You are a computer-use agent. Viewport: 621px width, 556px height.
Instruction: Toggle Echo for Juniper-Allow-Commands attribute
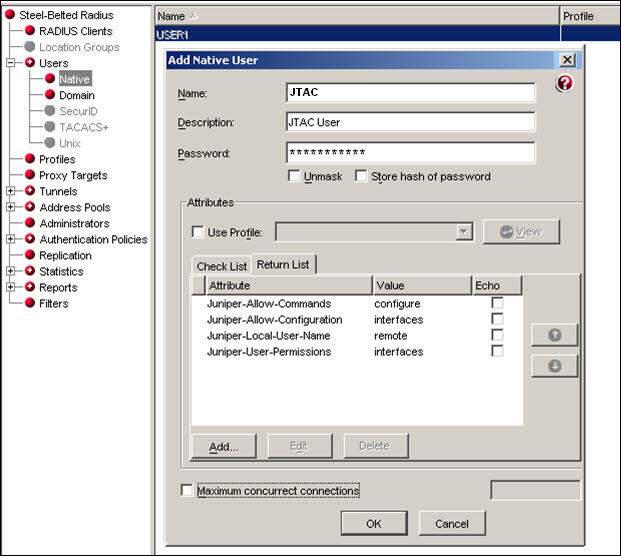(497, 303)
